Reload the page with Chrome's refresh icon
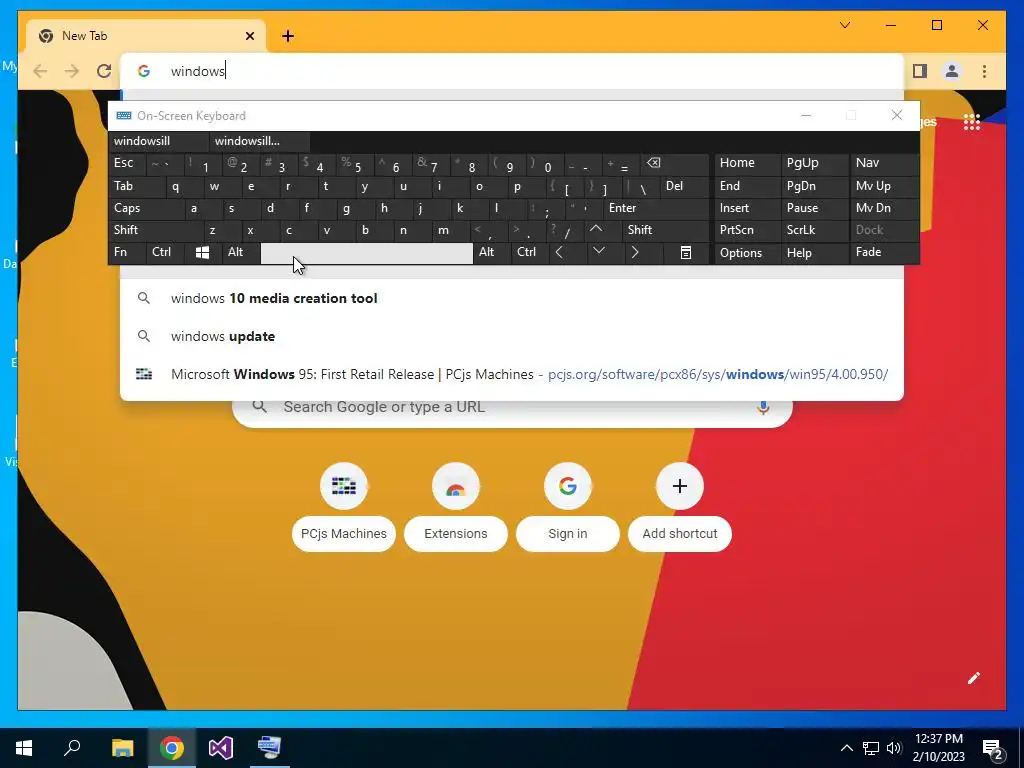Image resolution: width=1024 pixels, height=768 pixels. click(104, 71)
